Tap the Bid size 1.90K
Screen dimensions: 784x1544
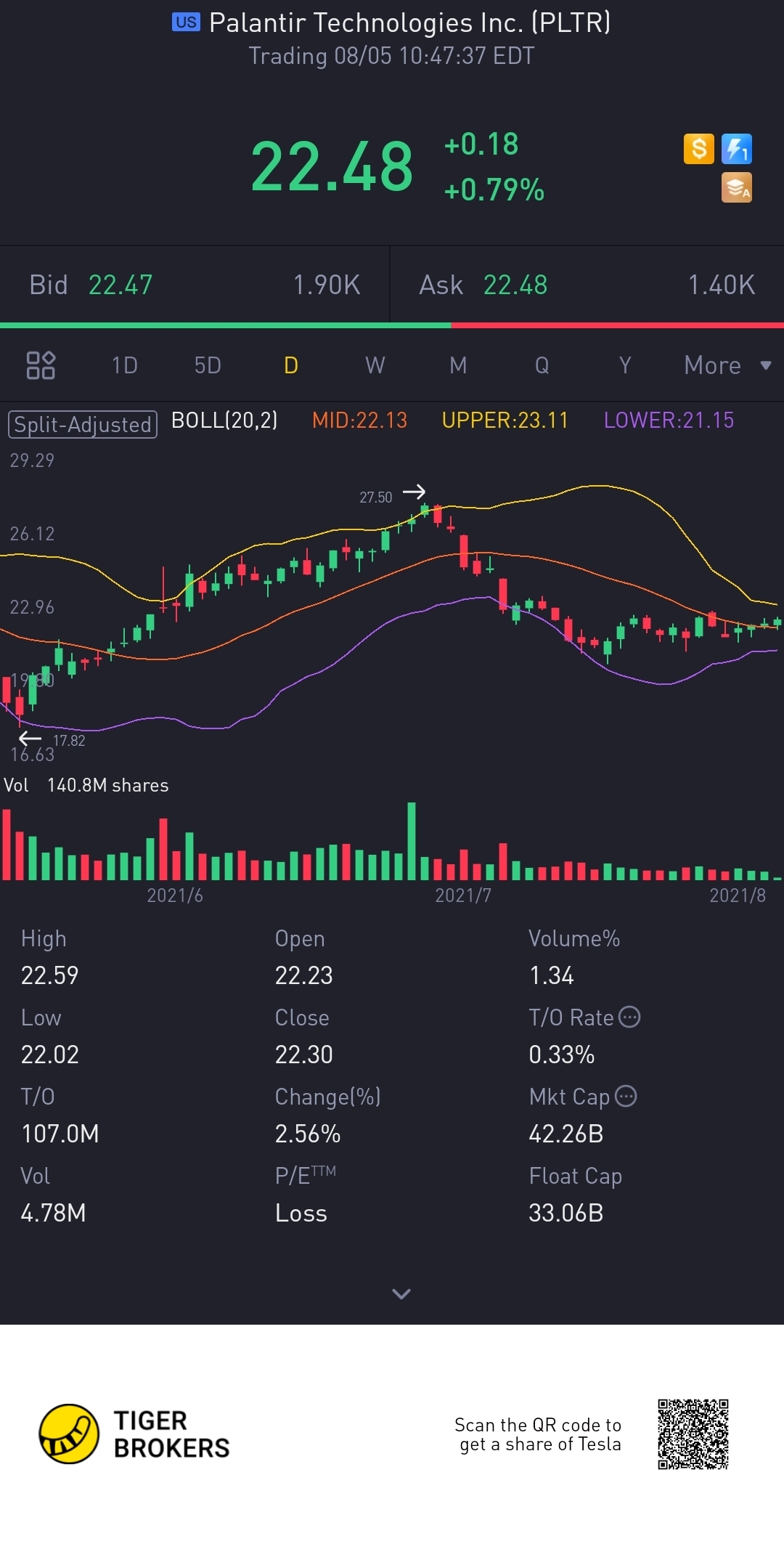click(x=327, y=285)
